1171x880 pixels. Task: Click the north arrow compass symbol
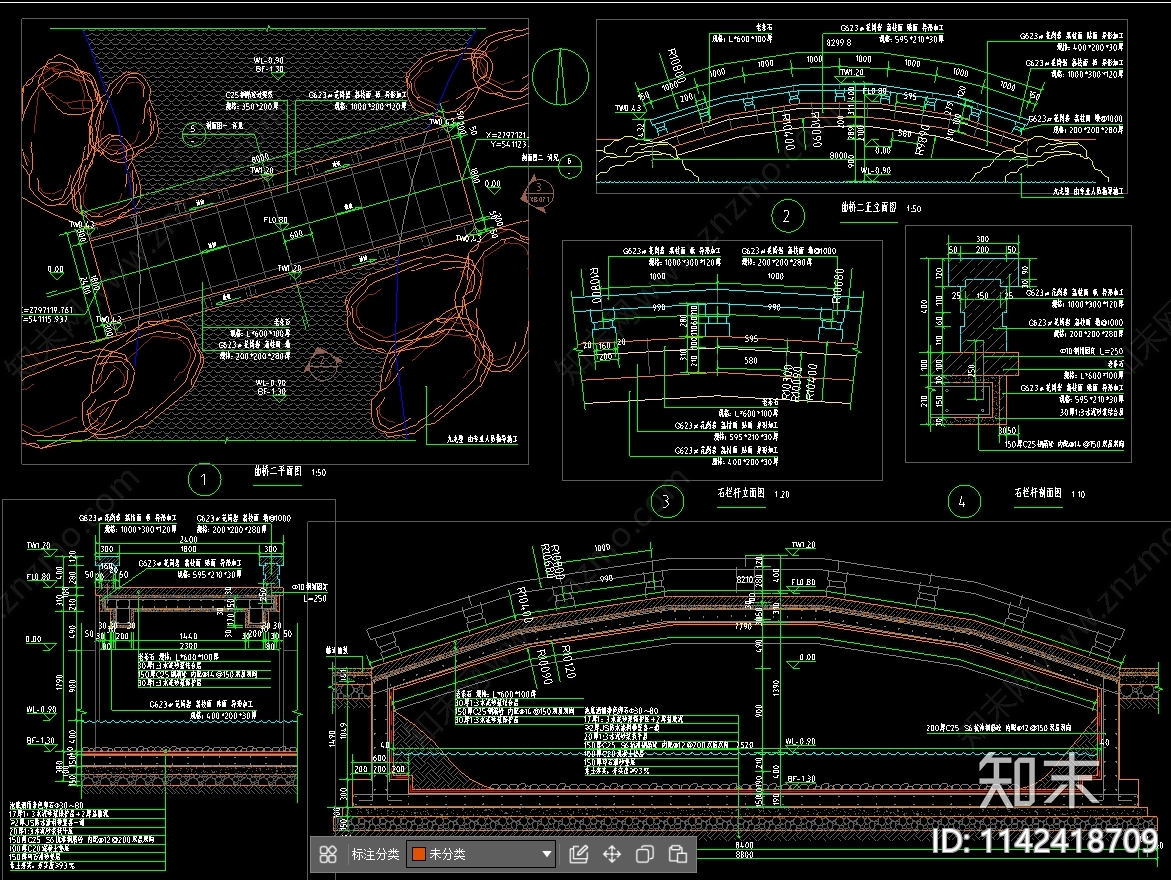[x=563, y=77]
